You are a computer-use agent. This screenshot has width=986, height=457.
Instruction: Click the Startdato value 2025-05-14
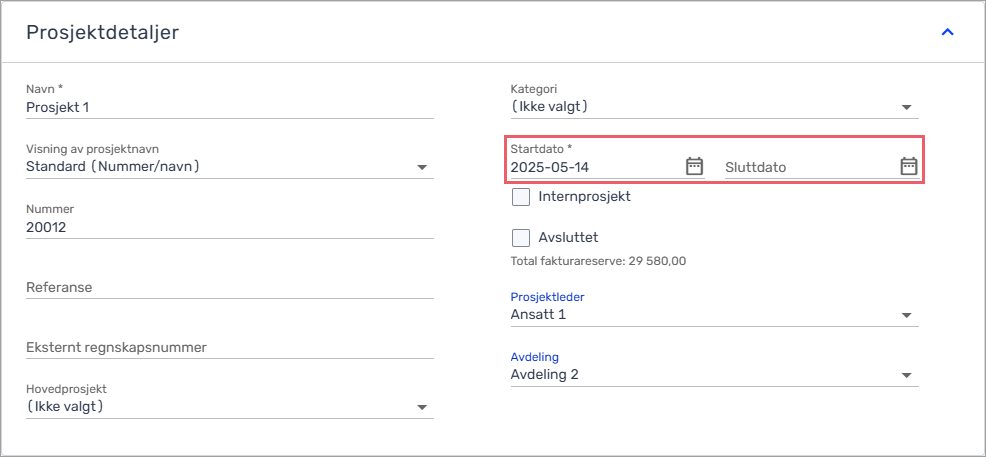554,167
